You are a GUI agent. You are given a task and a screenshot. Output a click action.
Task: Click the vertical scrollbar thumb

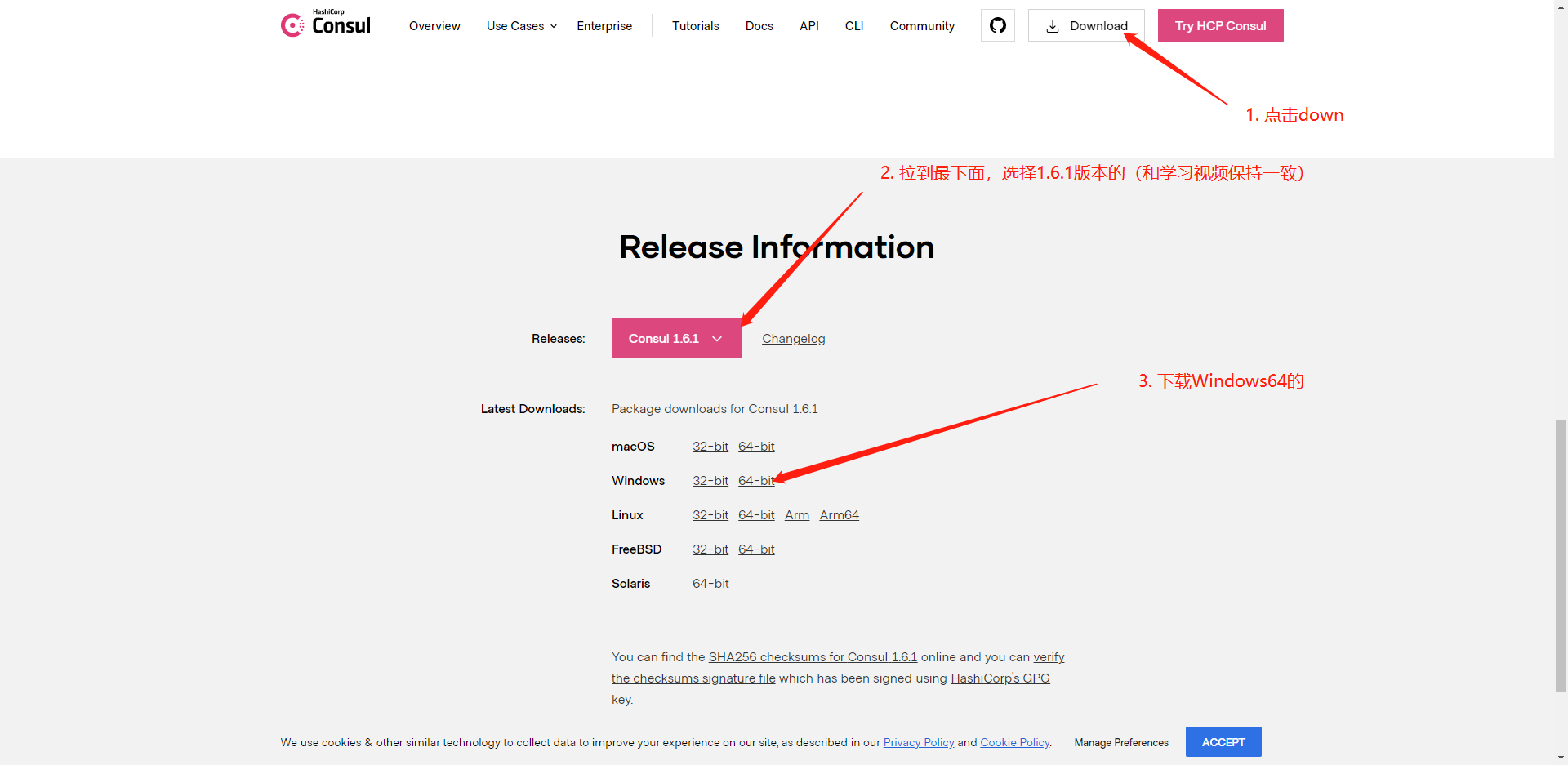[x=1561, y=557]
